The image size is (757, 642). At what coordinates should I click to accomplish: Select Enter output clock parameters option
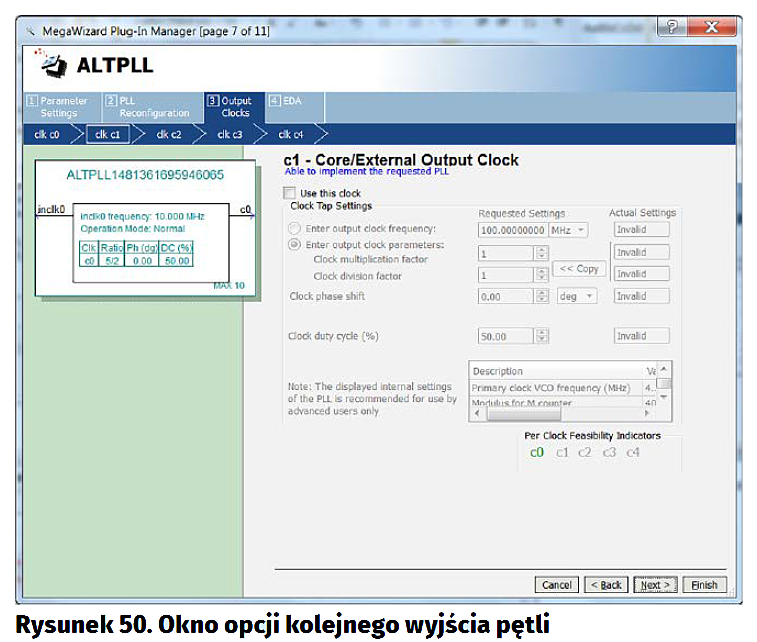(x=295, y=245)
